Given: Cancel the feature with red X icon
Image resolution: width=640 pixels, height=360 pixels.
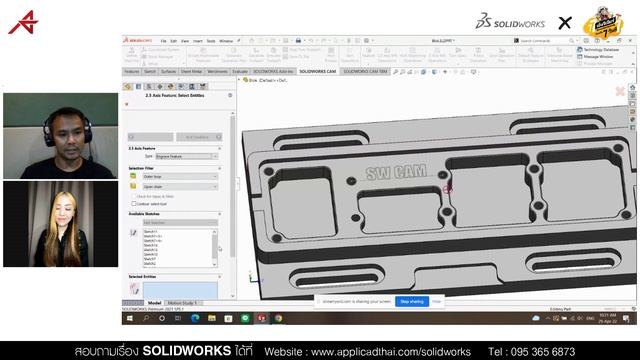Looking at the screenshot, I should click(127, 104).
